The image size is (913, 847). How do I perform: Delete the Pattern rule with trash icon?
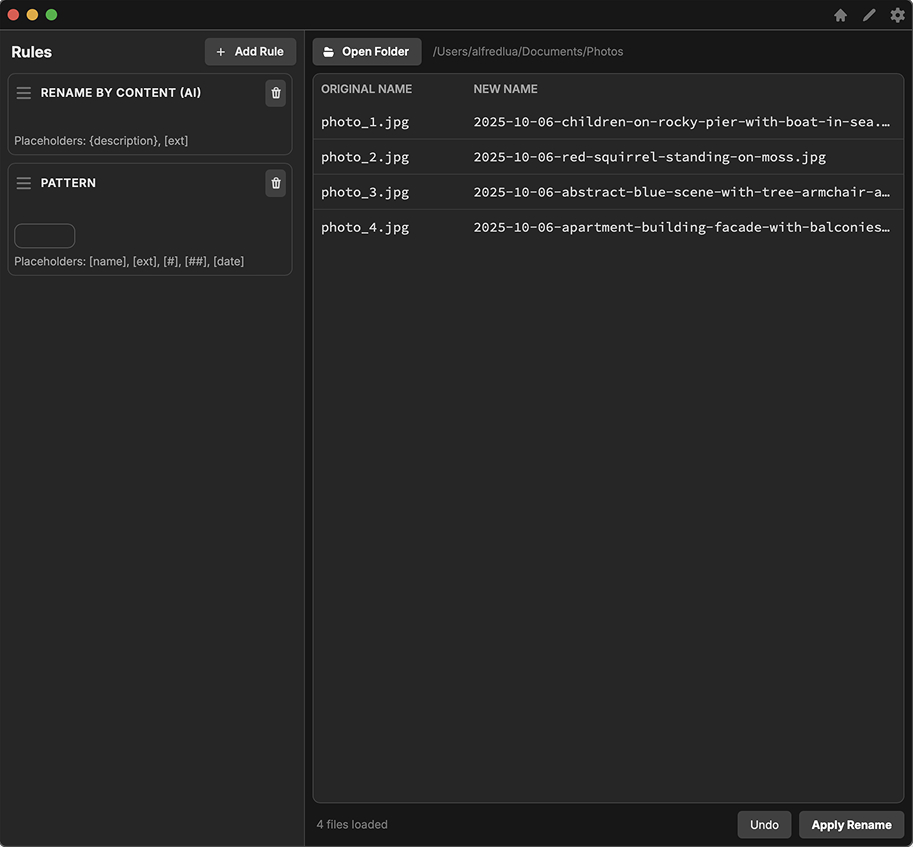(276, 183)
